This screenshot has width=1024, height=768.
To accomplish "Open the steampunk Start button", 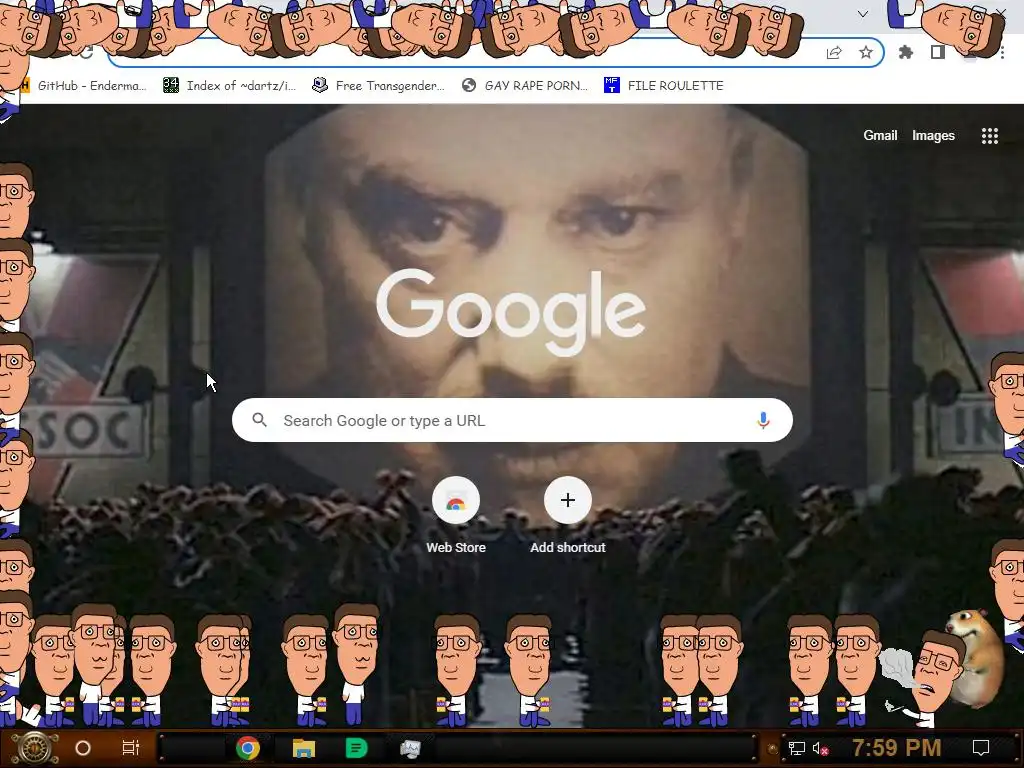I will 34,748.
